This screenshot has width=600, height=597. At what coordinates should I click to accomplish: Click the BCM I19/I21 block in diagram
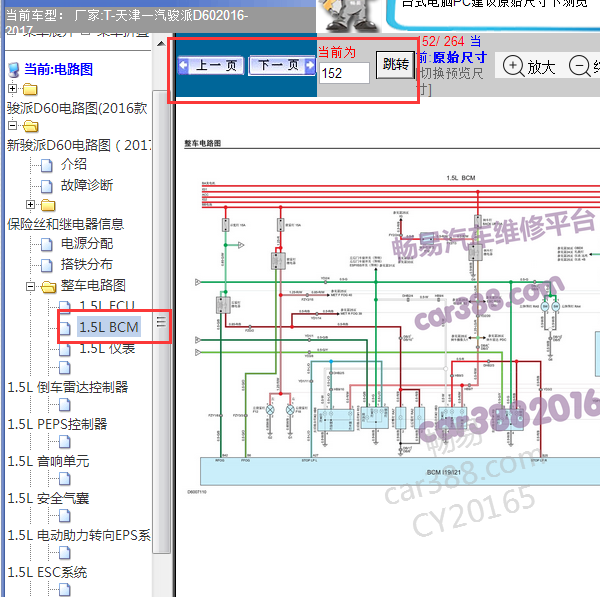pos(400,471)
